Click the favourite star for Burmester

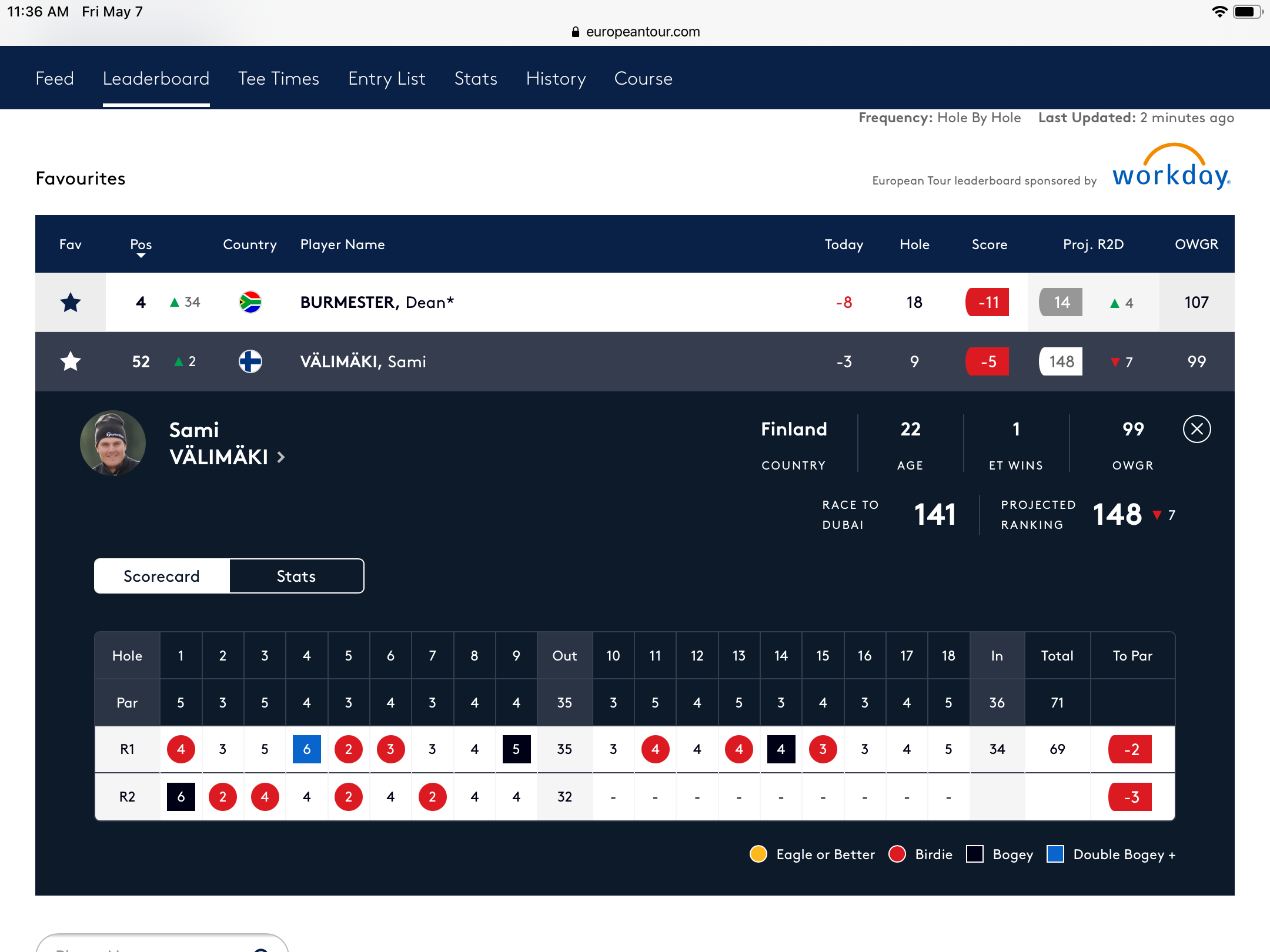pyautogui.click(x=70, y=302)
